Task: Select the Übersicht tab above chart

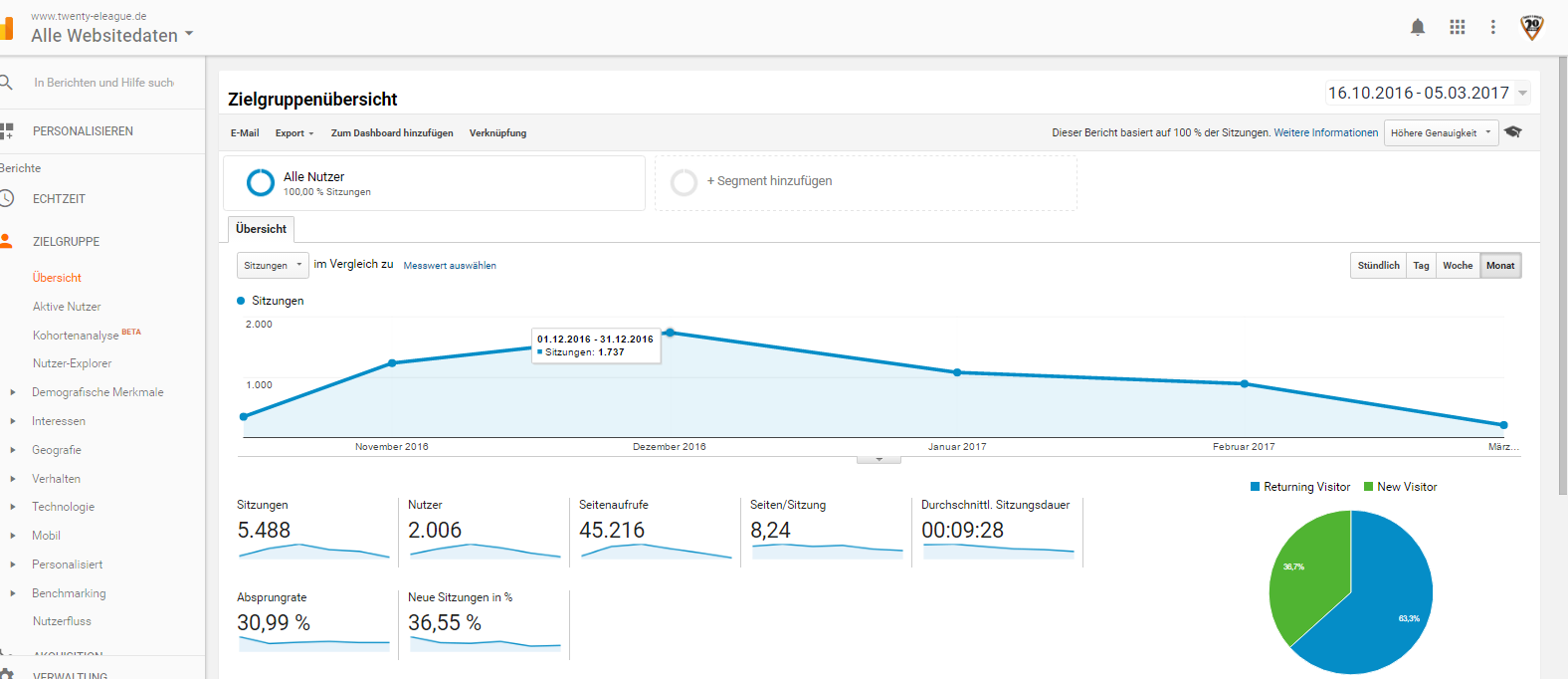Action: [261, 229]
